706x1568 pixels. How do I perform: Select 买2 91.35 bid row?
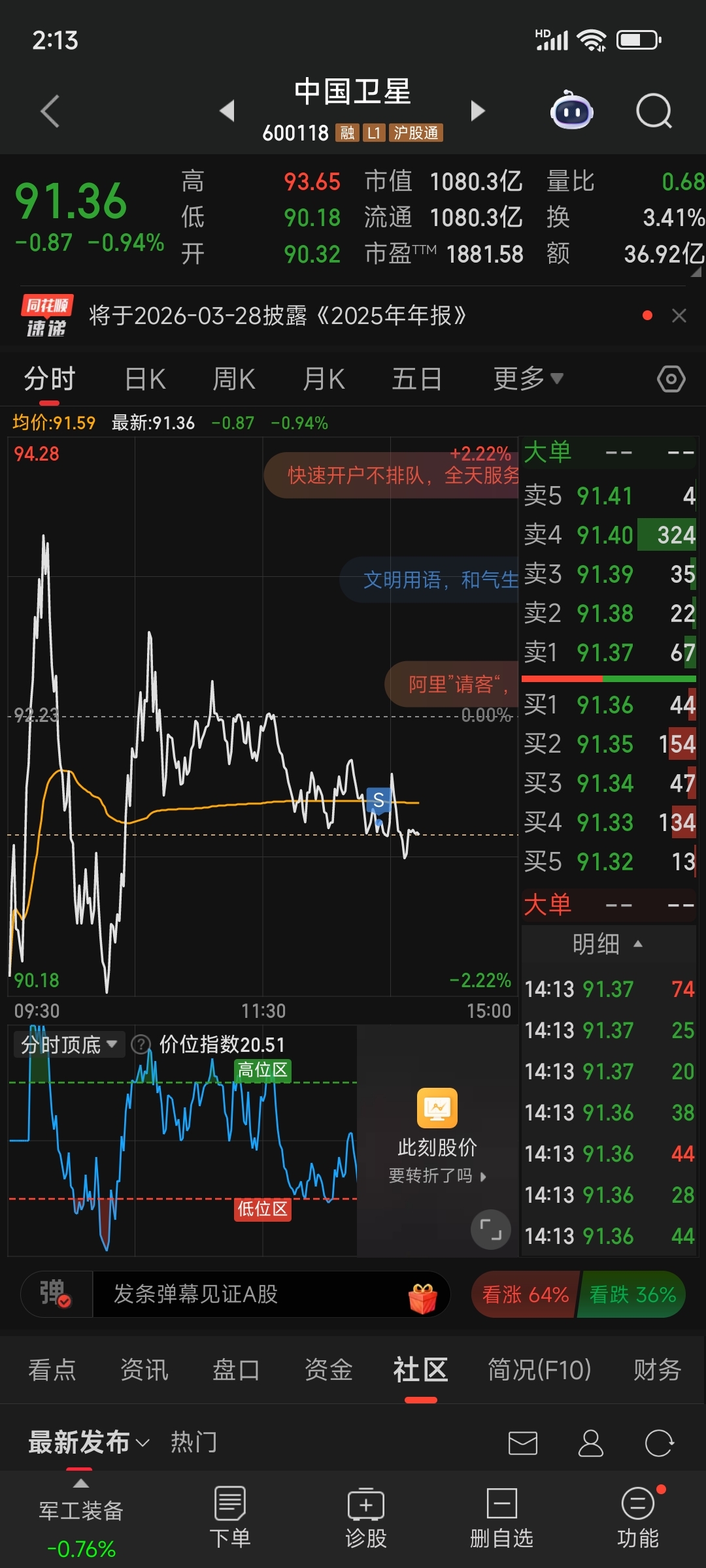coord(609,744)
